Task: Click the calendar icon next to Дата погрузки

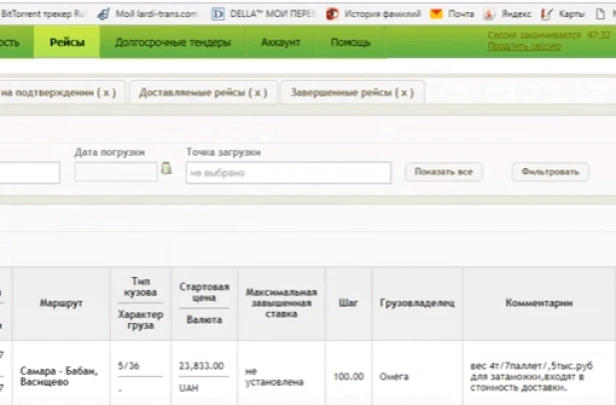Action: 166,170
